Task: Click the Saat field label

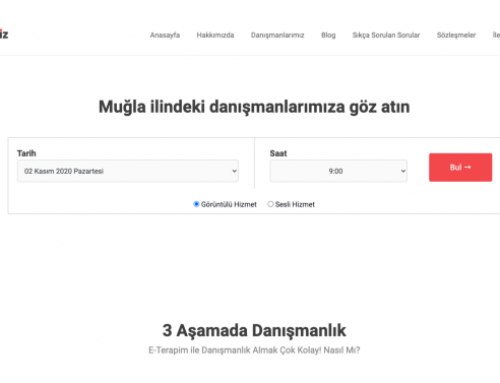Action: tap(278, 153)
